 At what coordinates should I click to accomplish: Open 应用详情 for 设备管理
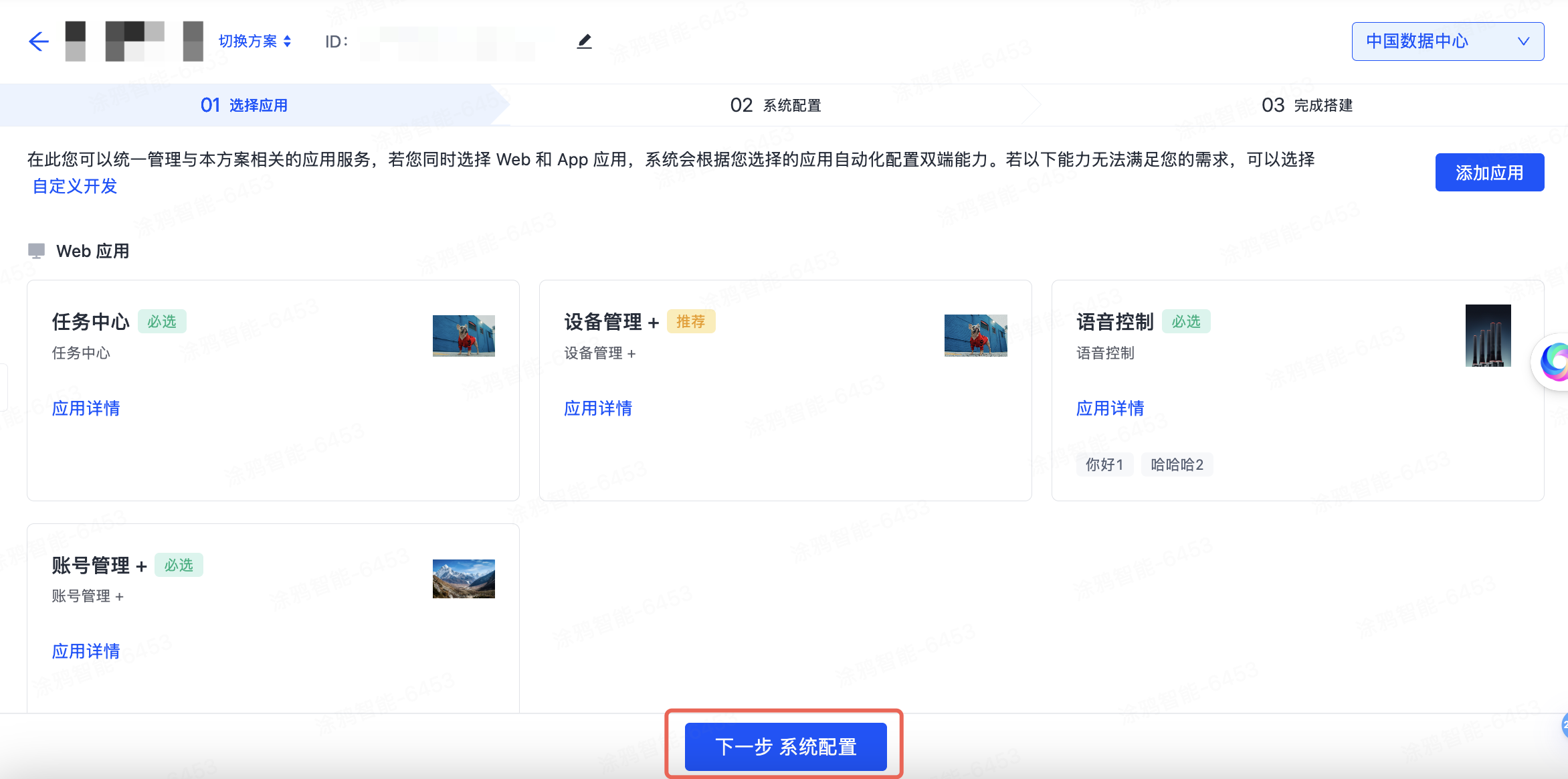coord(597,408)
